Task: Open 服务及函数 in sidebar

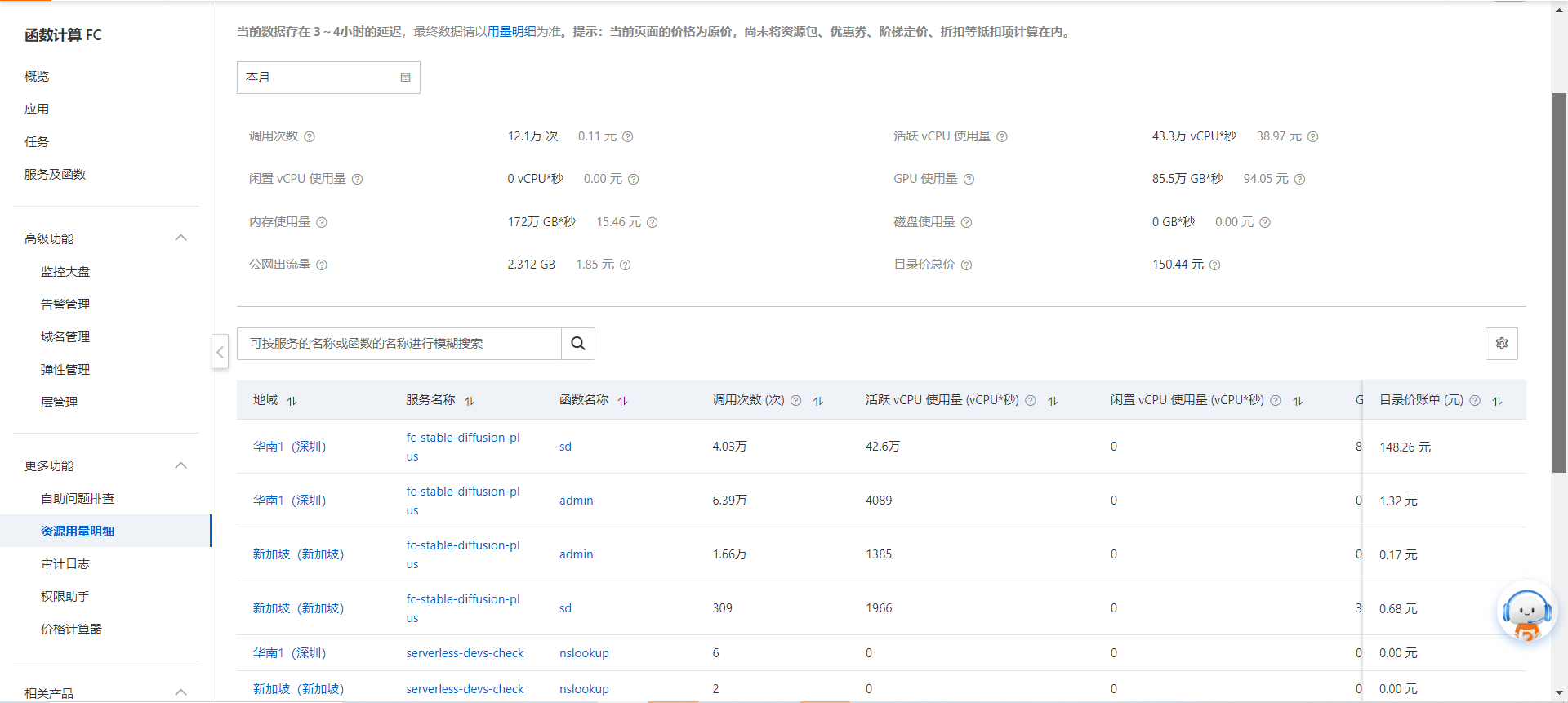Action: click(x=55, y=174)
